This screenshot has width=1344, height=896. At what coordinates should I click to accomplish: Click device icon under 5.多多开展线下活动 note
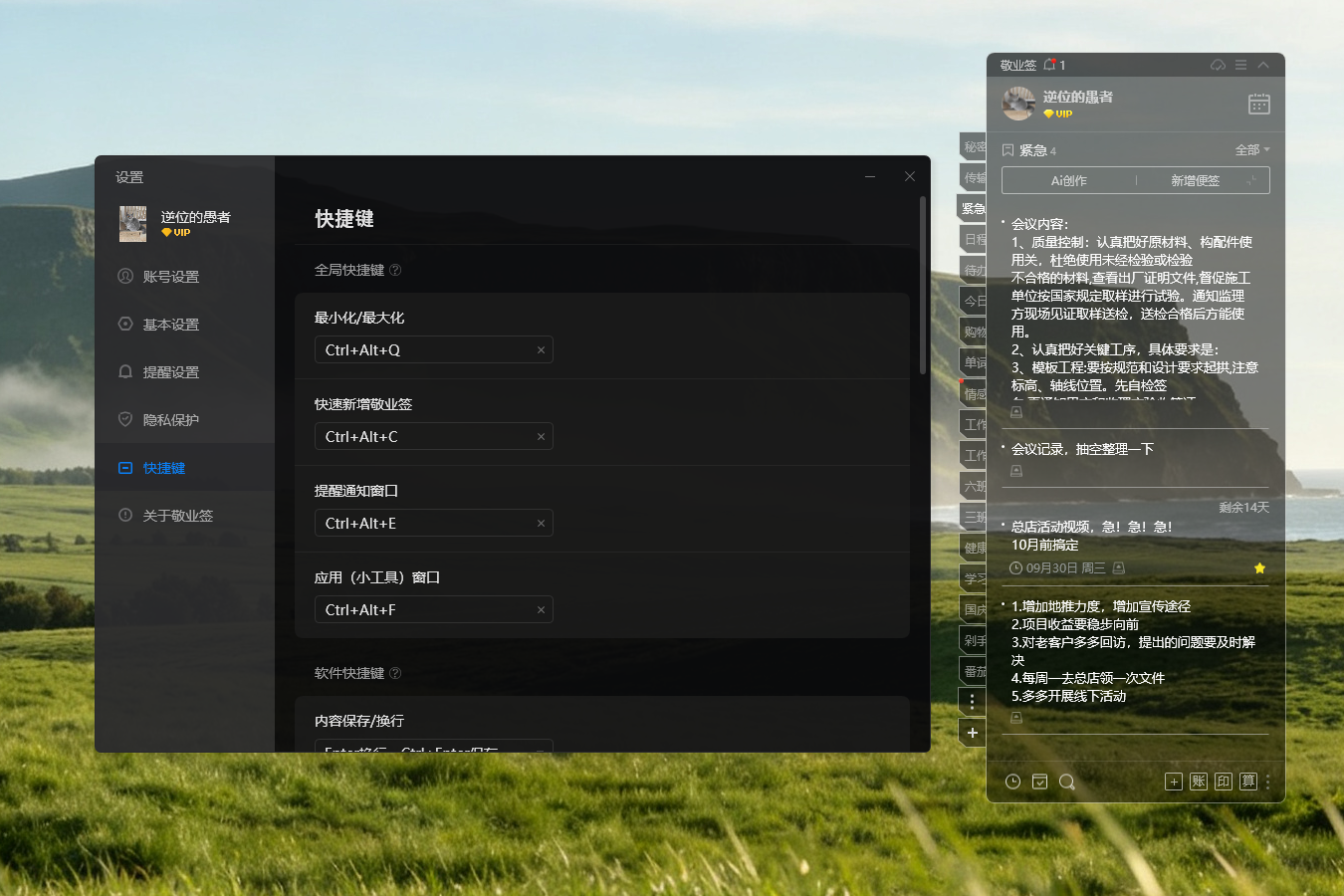[1016, 718]
